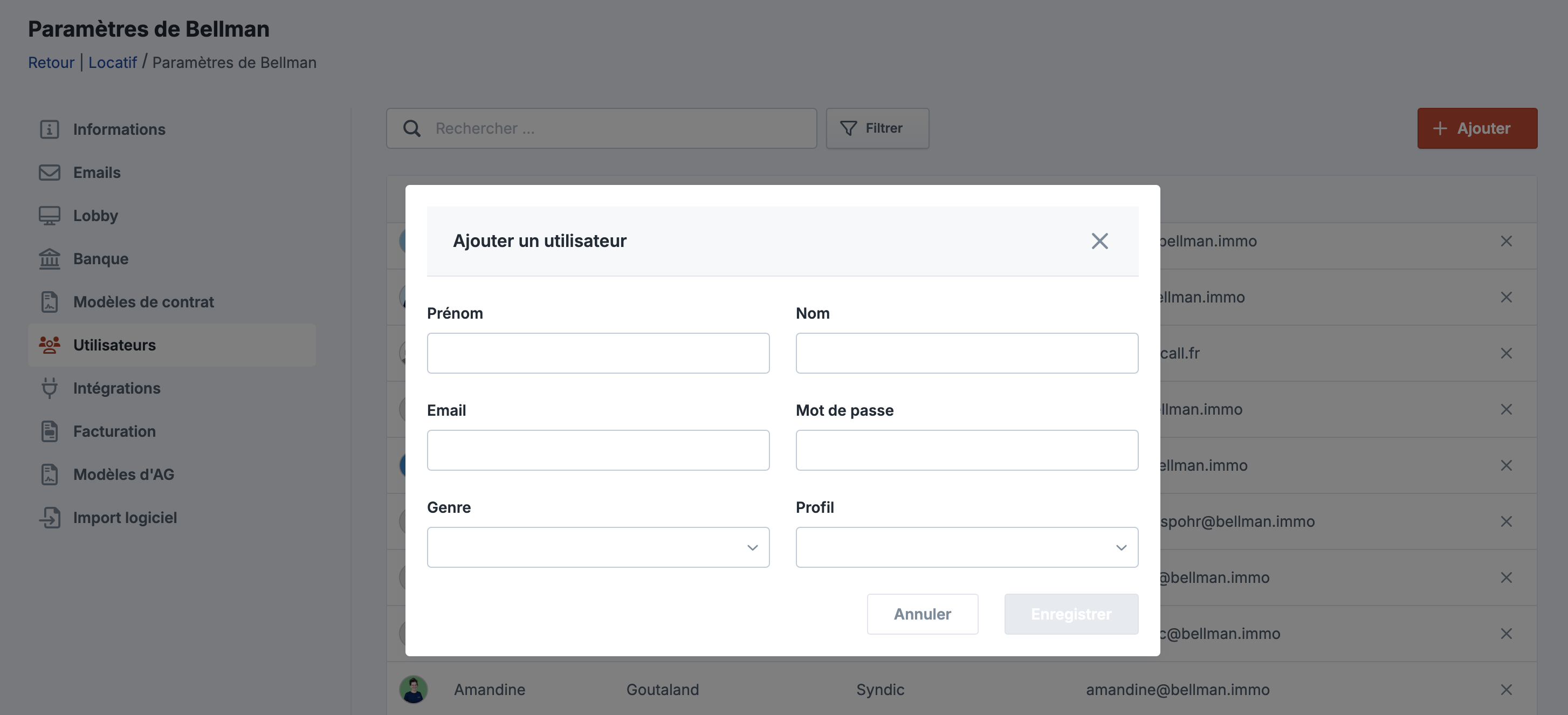The height and width of the screenshot is (715, 1568).
Task: Click the Ajouter button
Action: [1477, 128]
